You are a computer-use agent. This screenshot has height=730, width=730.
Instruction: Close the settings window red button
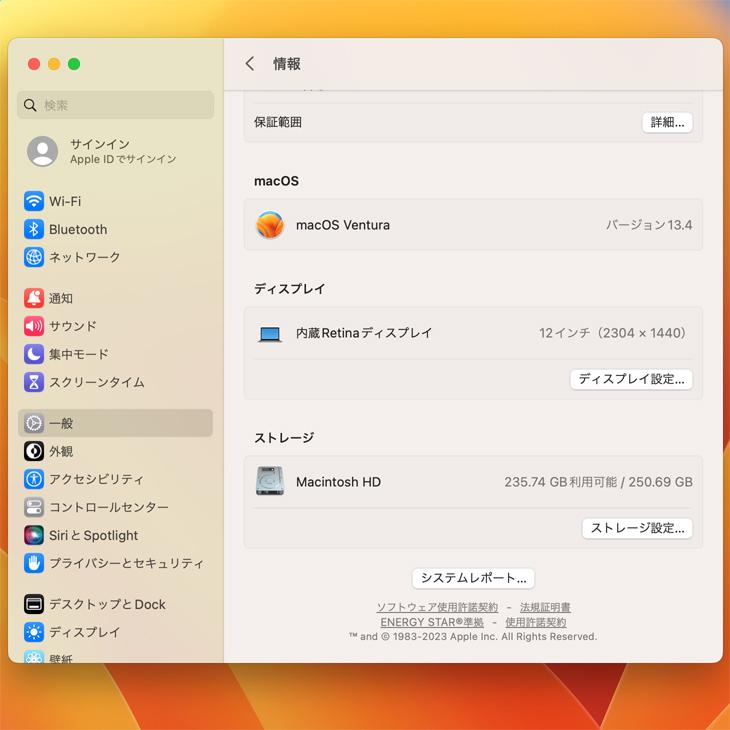(x=34, y=64)
